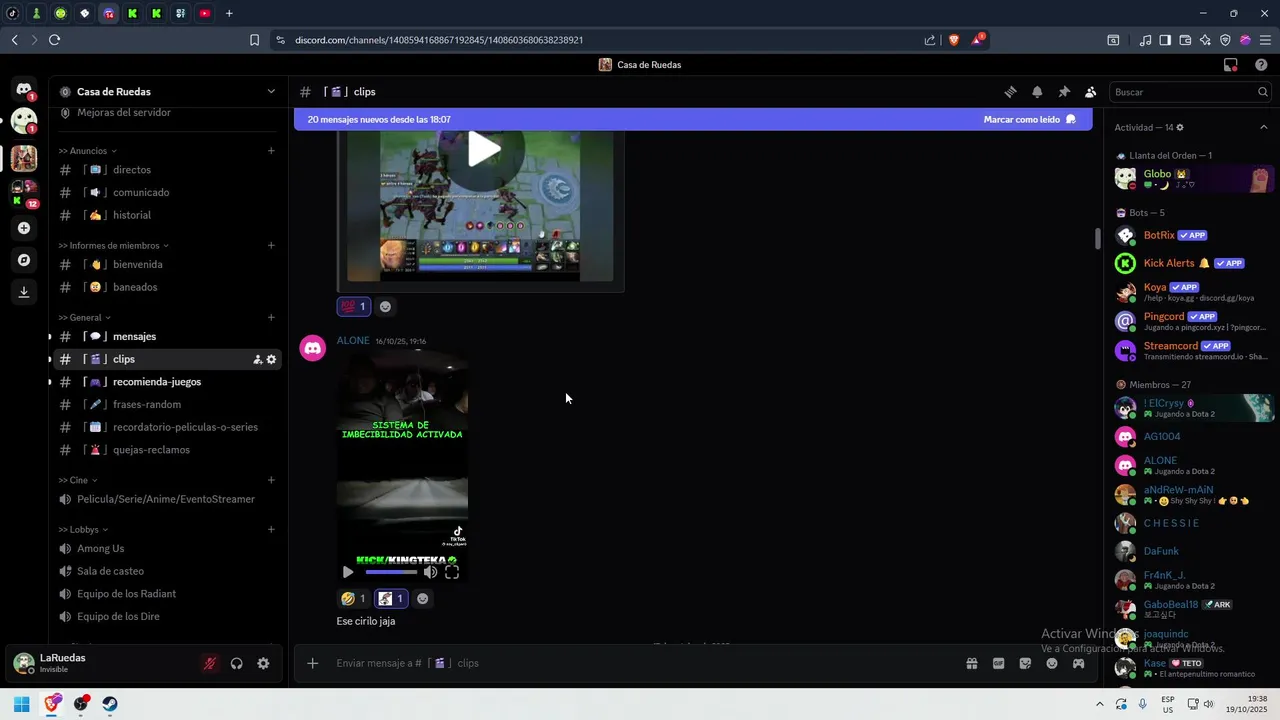This screenshot has width=1280, height=720.
Task: Toggle the member list icon
Action: [1090, 92]
